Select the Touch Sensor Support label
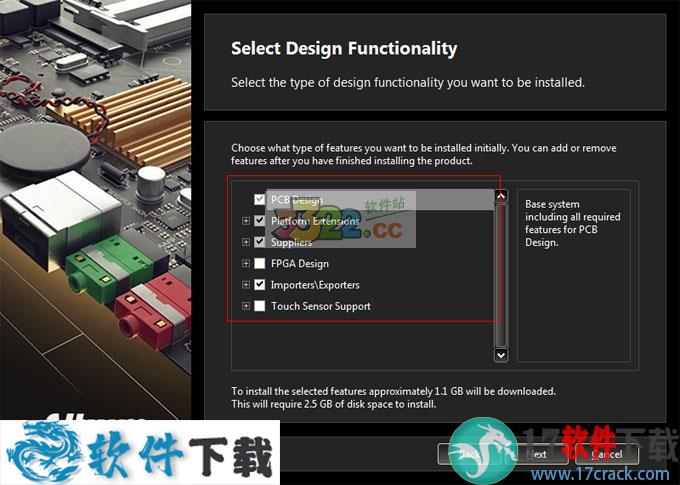680x485 pixels. 320,306
